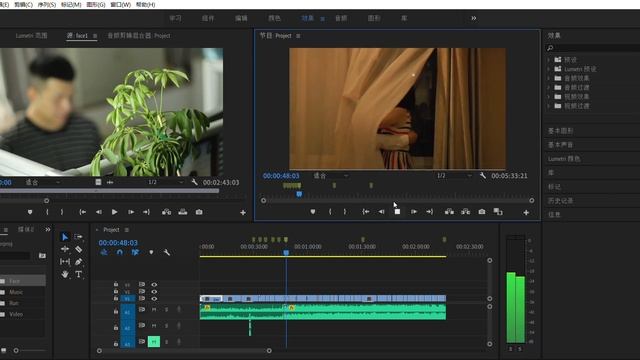Play the Source monitor clip
This screenshot has width=640, height=360.
(x=115, y=212)
